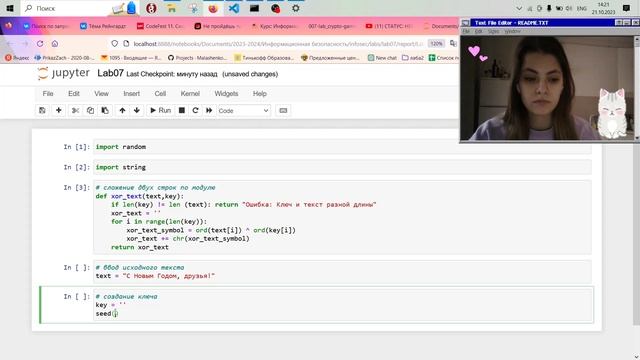Viewport: 640px width, 360px height.
Task: Click the text = С Новым Годом cell
Action: pos(342,272)
